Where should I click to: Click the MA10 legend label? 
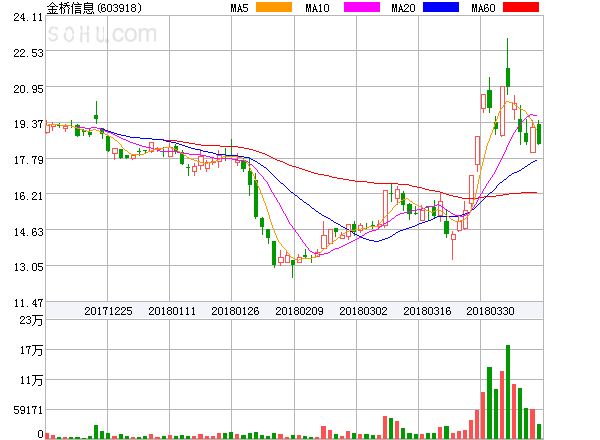point(317,8)
